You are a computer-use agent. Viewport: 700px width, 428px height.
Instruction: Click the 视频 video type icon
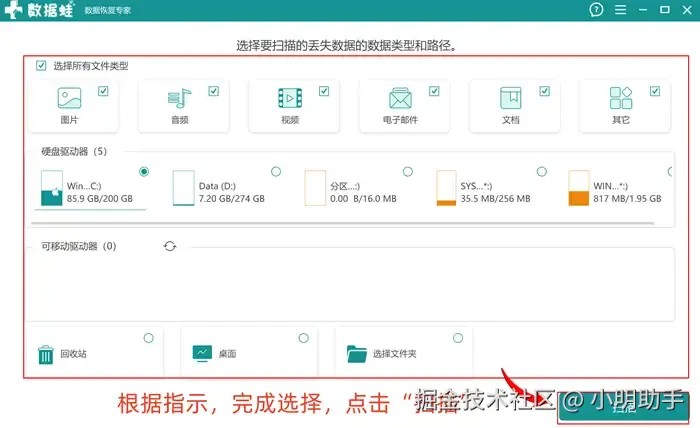coord(290,98)
